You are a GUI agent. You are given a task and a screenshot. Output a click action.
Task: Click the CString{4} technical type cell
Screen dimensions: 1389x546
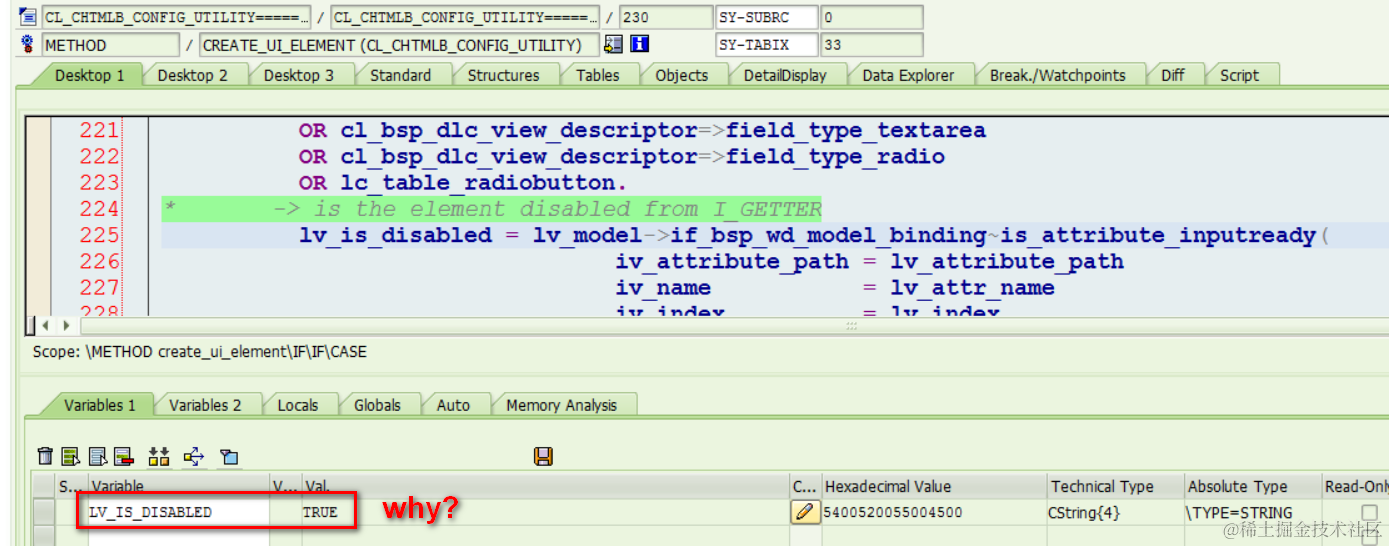click(x=1115, y=512)
